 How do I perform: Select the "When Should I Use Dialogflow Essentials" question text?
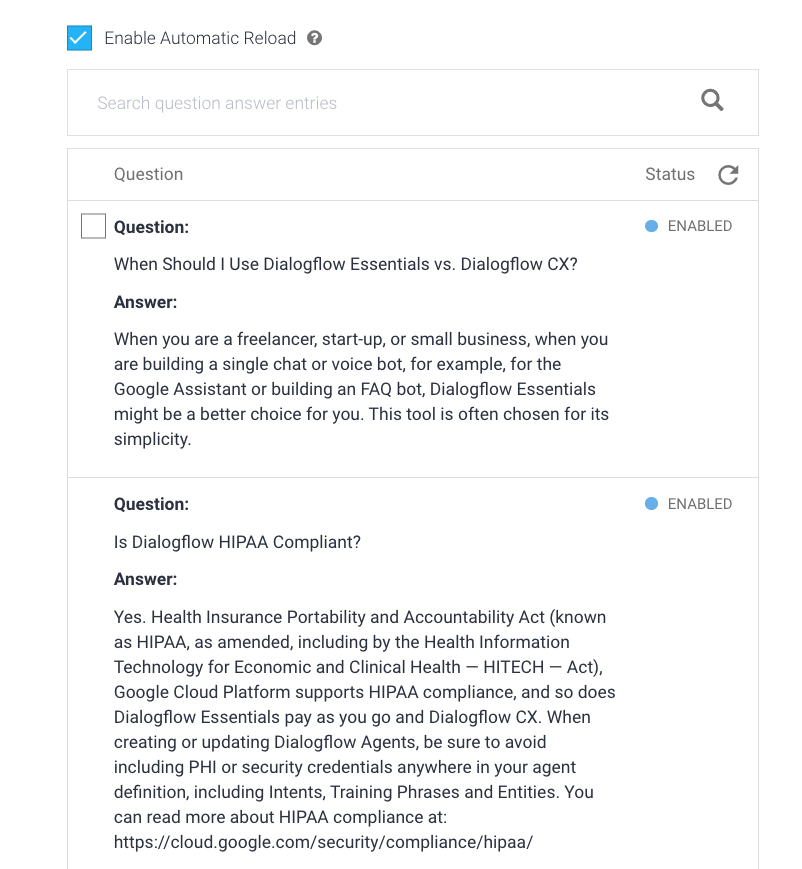(345, 264)
